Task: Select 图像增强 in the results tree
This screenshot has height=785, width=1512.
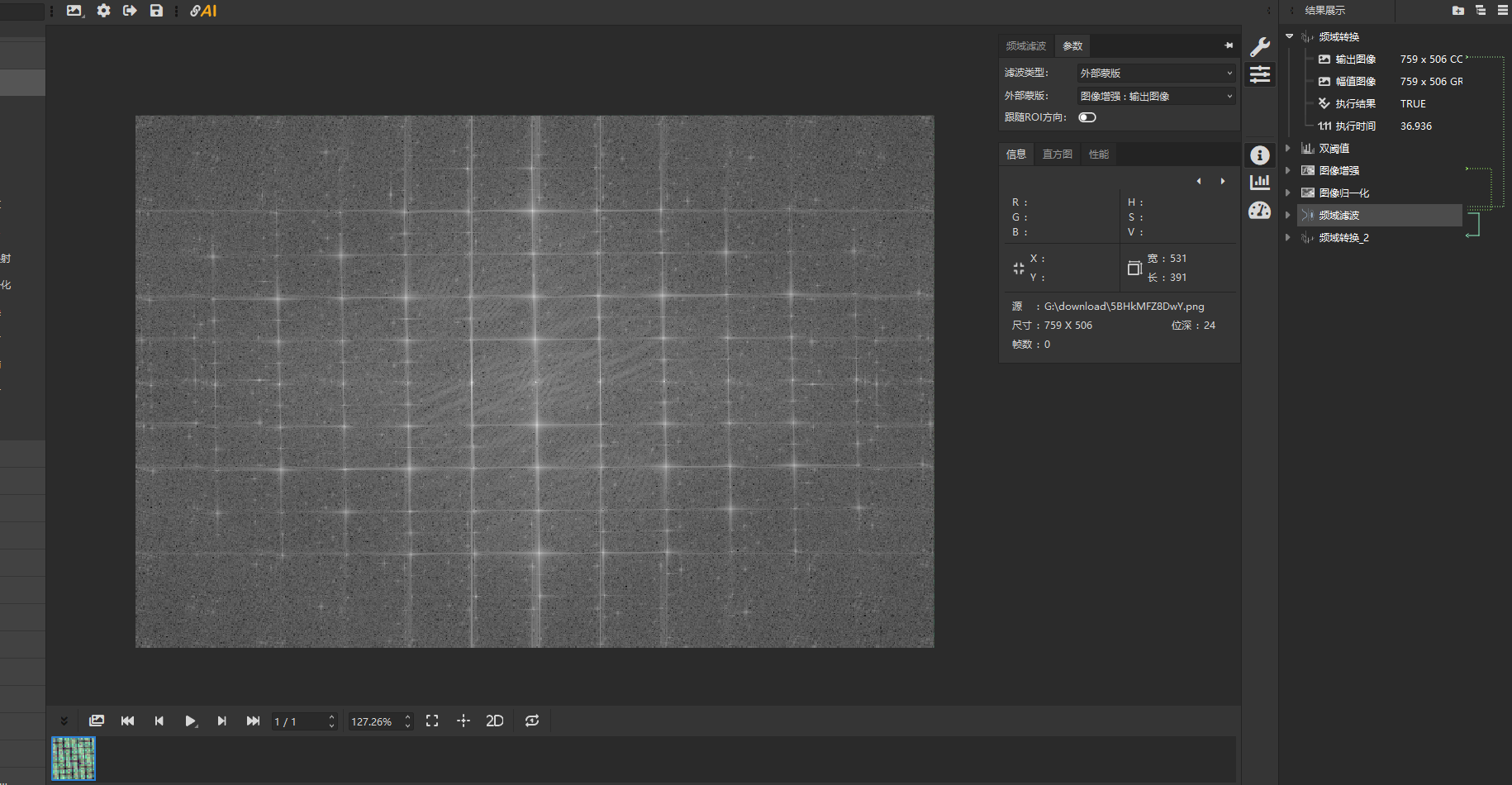Action: click(1338, 171)
